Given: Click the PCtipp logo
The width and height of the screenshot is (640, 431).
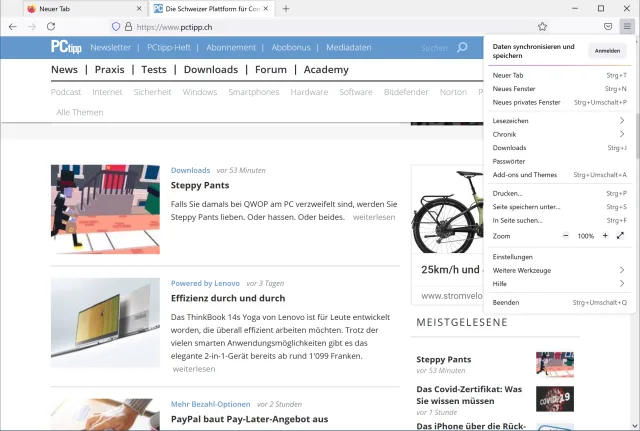Looking at the screenshot, I should coord(66,47).
